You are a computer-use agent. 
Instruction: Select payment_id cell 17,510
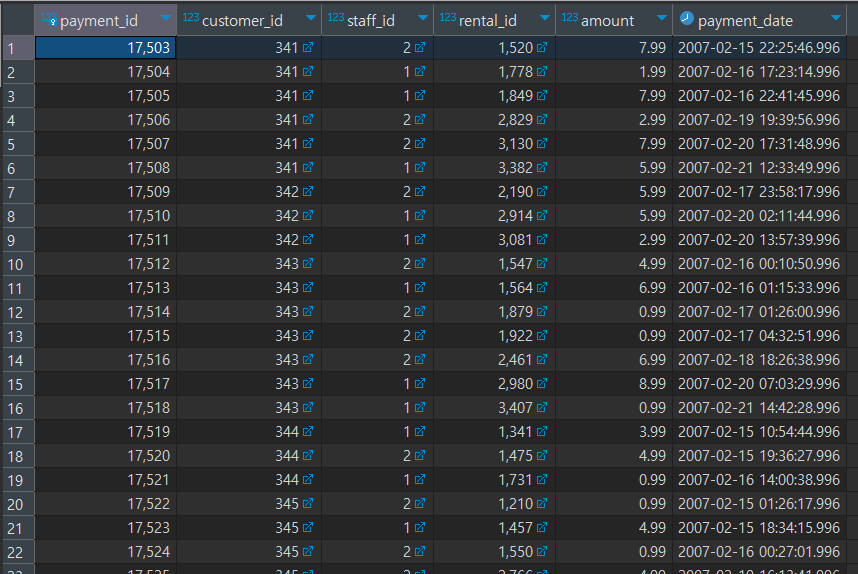[x=106, y=216]
